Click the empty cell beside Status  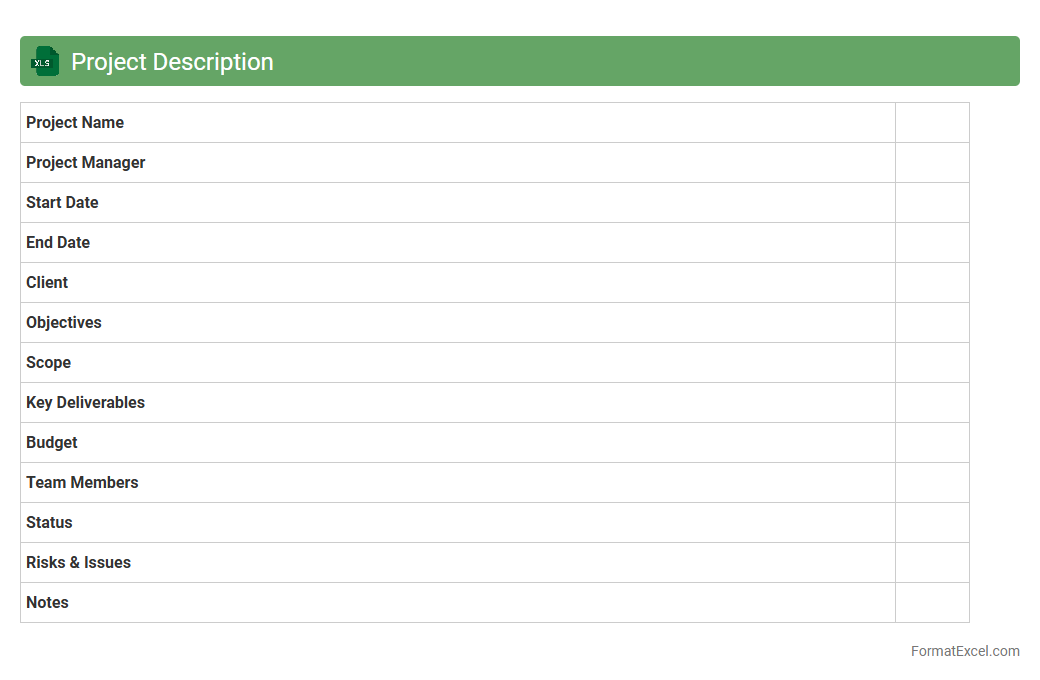point(932,523)
